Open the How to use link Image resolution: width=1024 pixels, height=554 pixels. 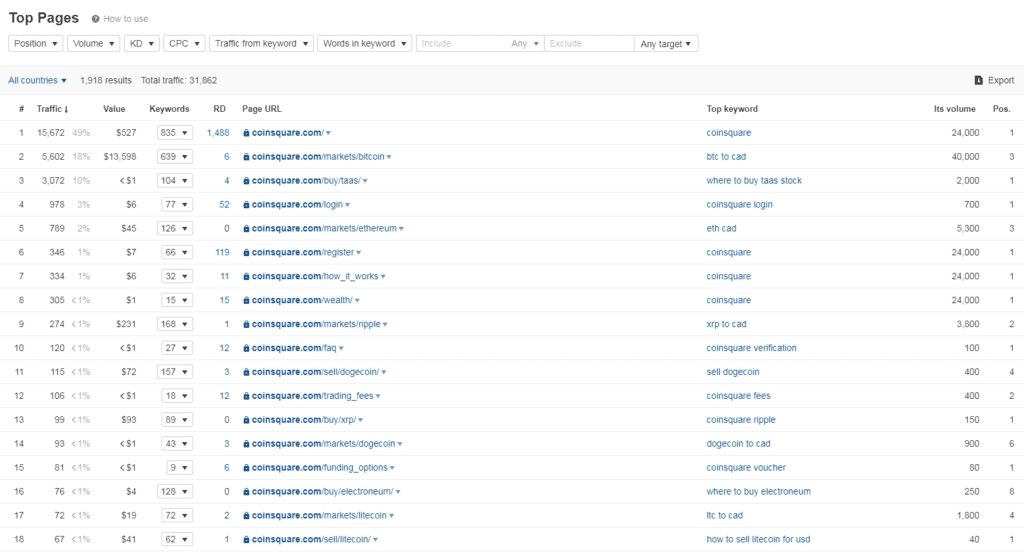pos(125,19)
